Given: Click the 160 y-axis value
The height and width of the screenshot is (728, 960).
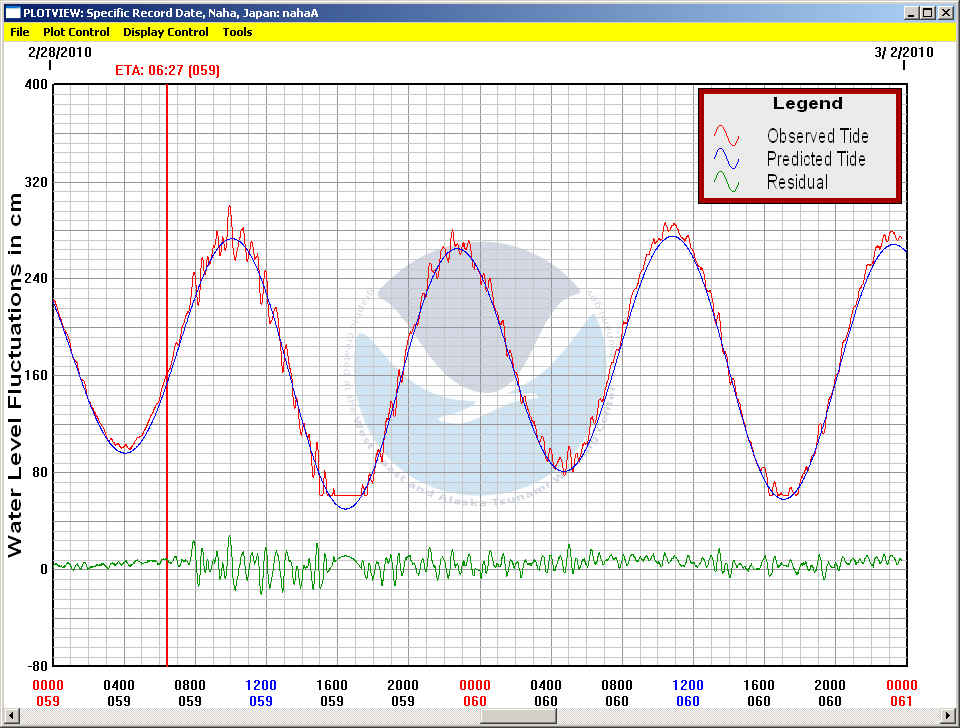Looking at the screenshot, I should coord(36,375).
